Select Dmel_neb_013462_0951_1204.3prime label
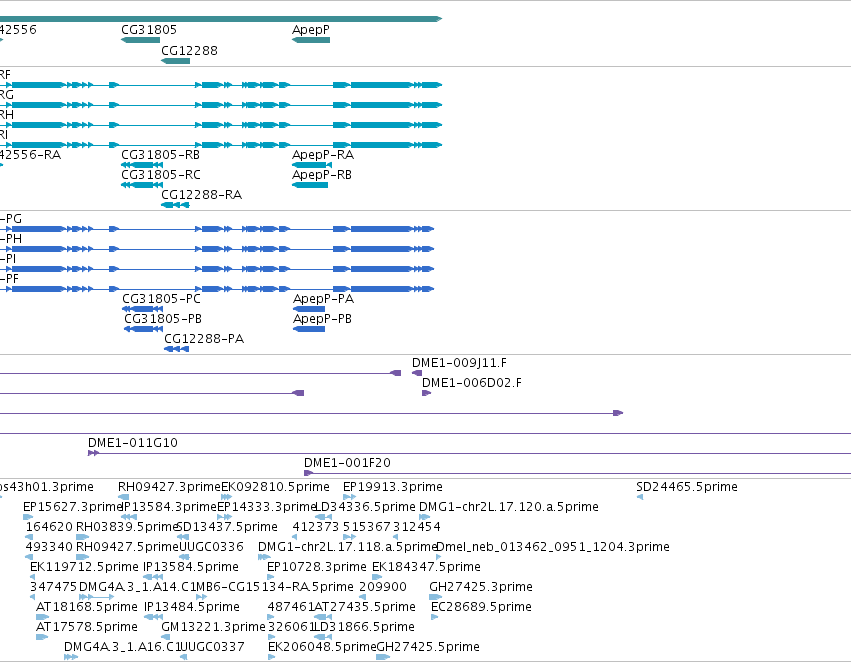 (552, 547)
